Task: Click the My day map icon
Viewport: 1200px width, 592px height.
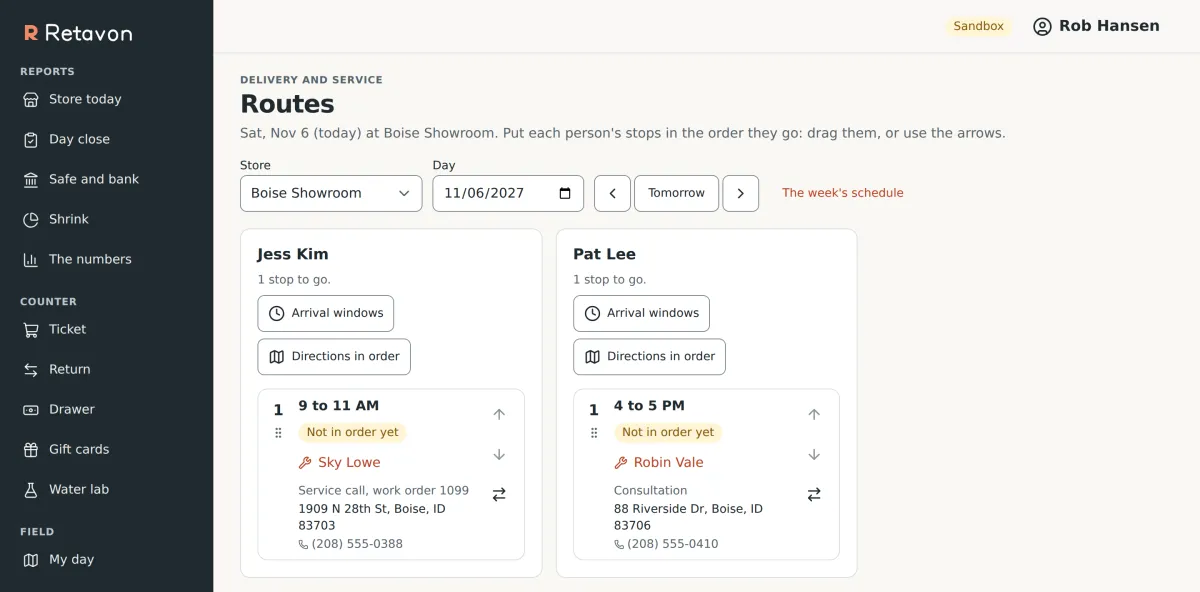Action: 31,559
